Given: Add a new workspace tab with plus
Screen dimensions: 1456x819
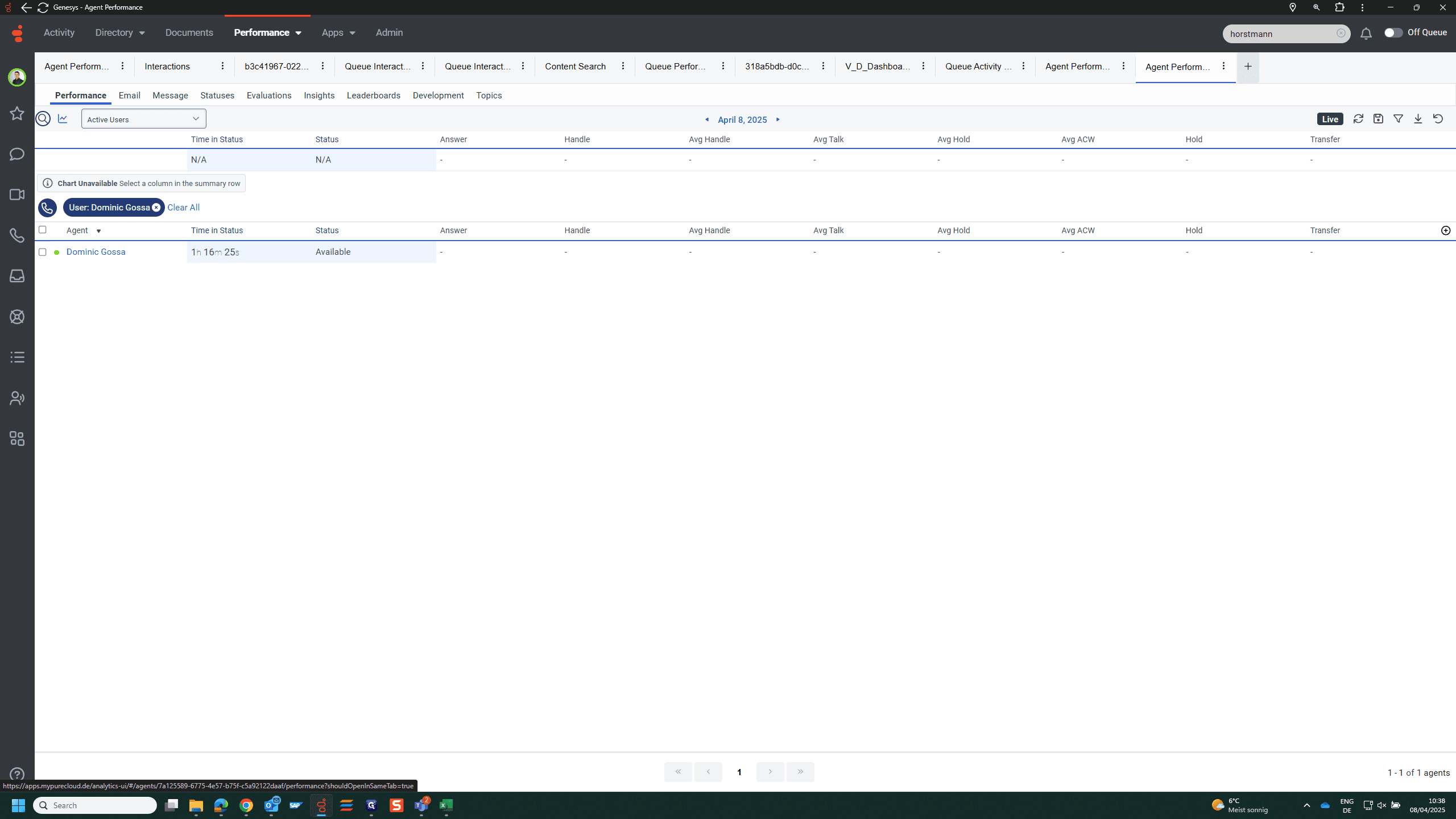Looking at the screenshot, I should click(x=1248, y=67).
